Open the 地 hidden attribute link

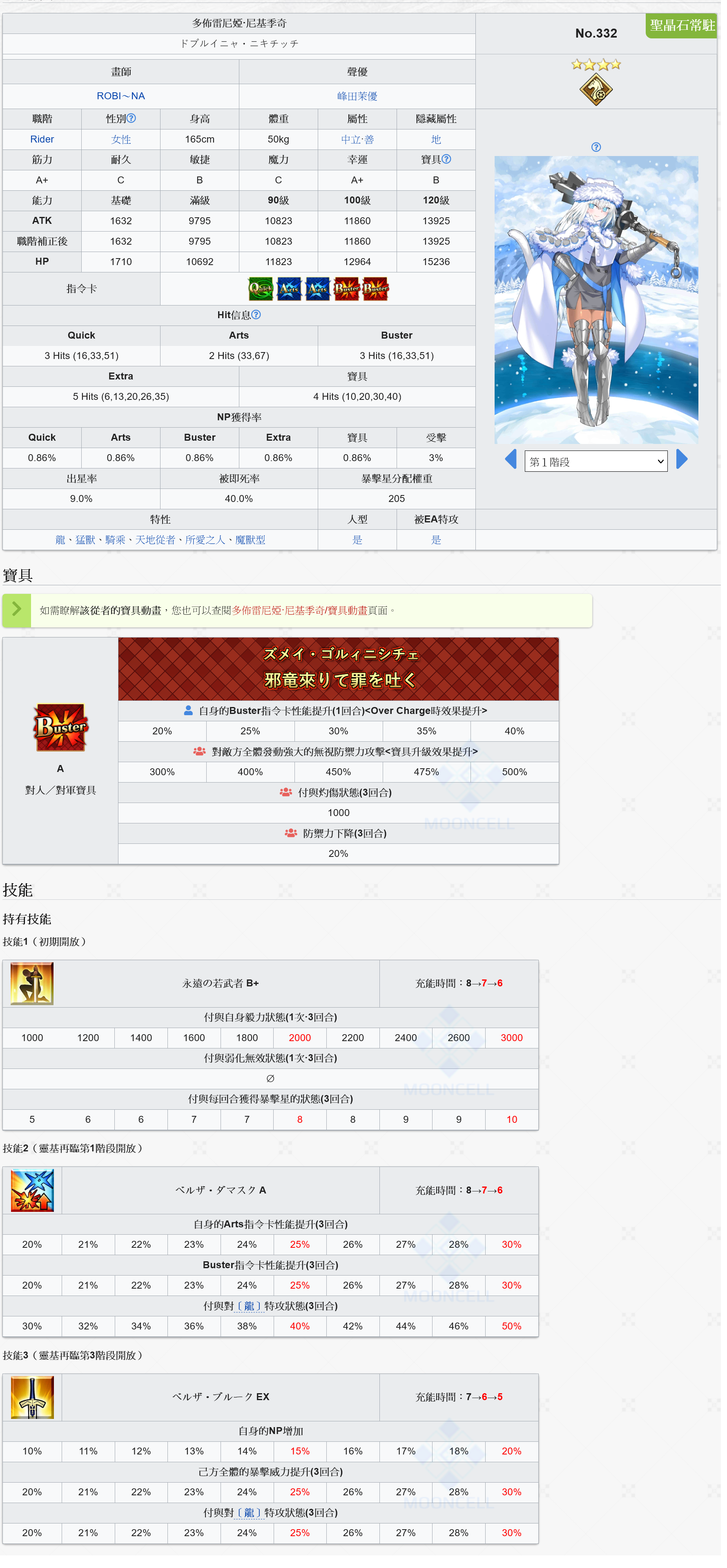click(439, 141)
